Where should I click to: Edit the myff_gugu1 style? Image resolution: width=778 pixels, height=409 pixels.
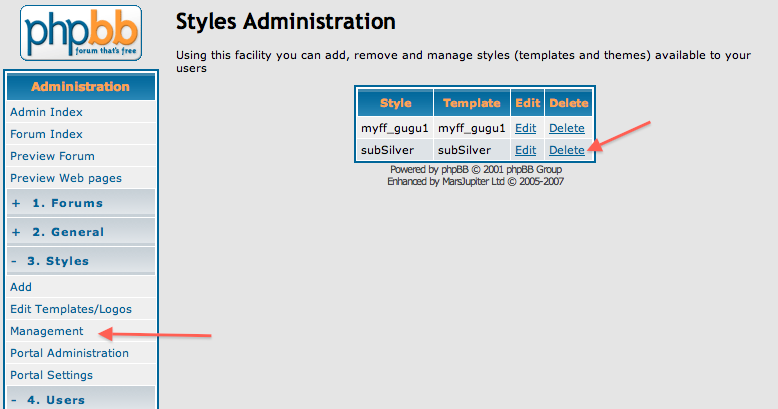pyautogui.click(x=525, y=128)
